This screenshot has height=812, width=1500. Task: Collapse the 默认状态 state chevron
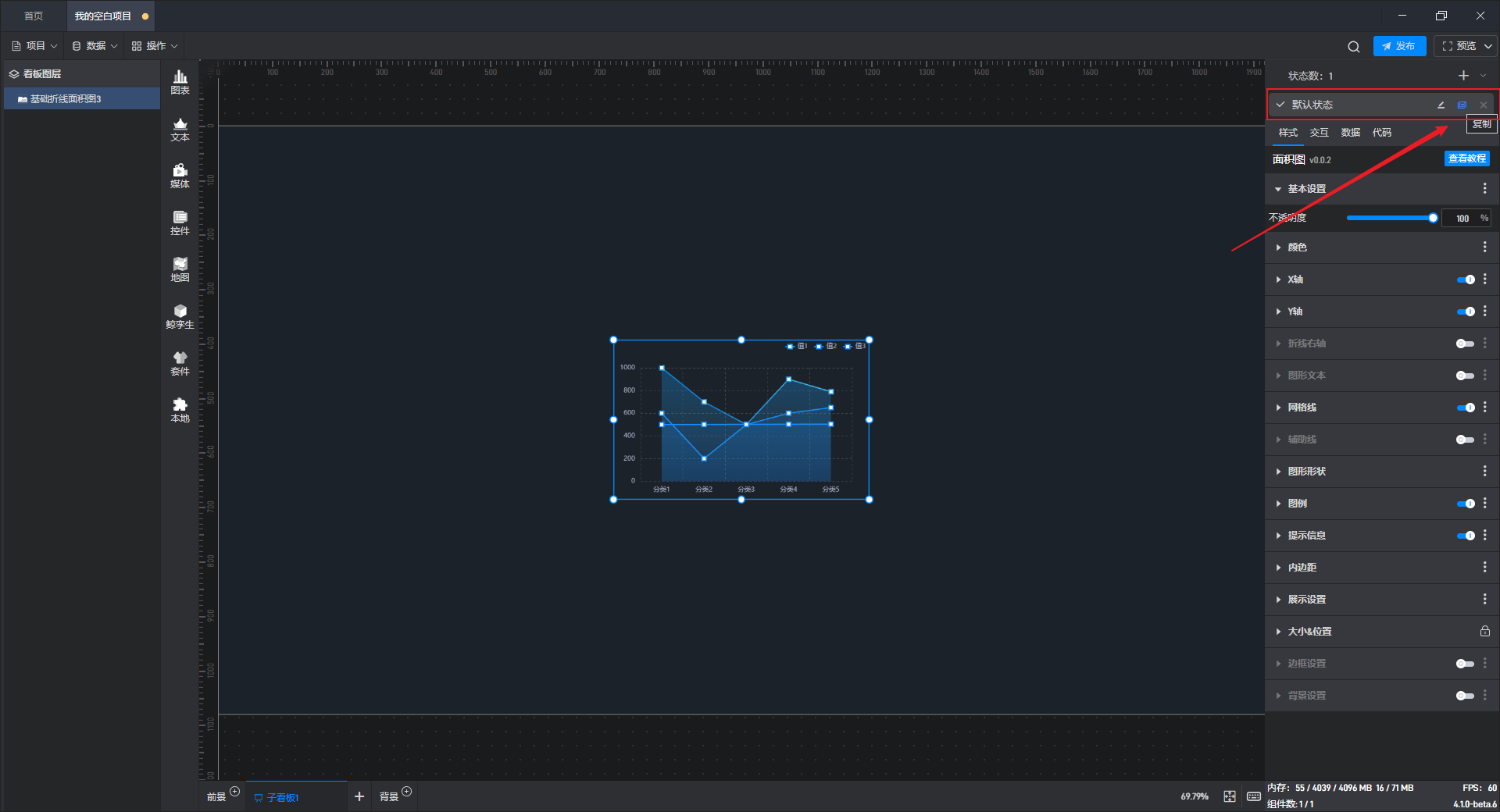click(x=1280, y=105)
